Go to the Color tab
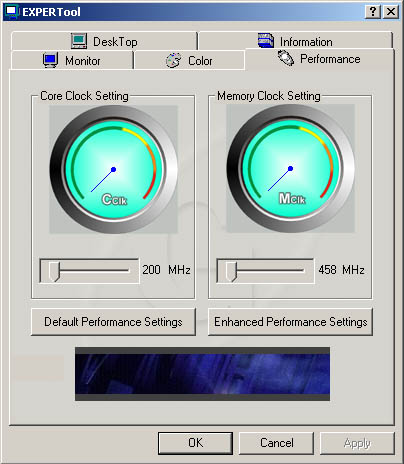Screen dimensions: 404x464 click(189, 61)
